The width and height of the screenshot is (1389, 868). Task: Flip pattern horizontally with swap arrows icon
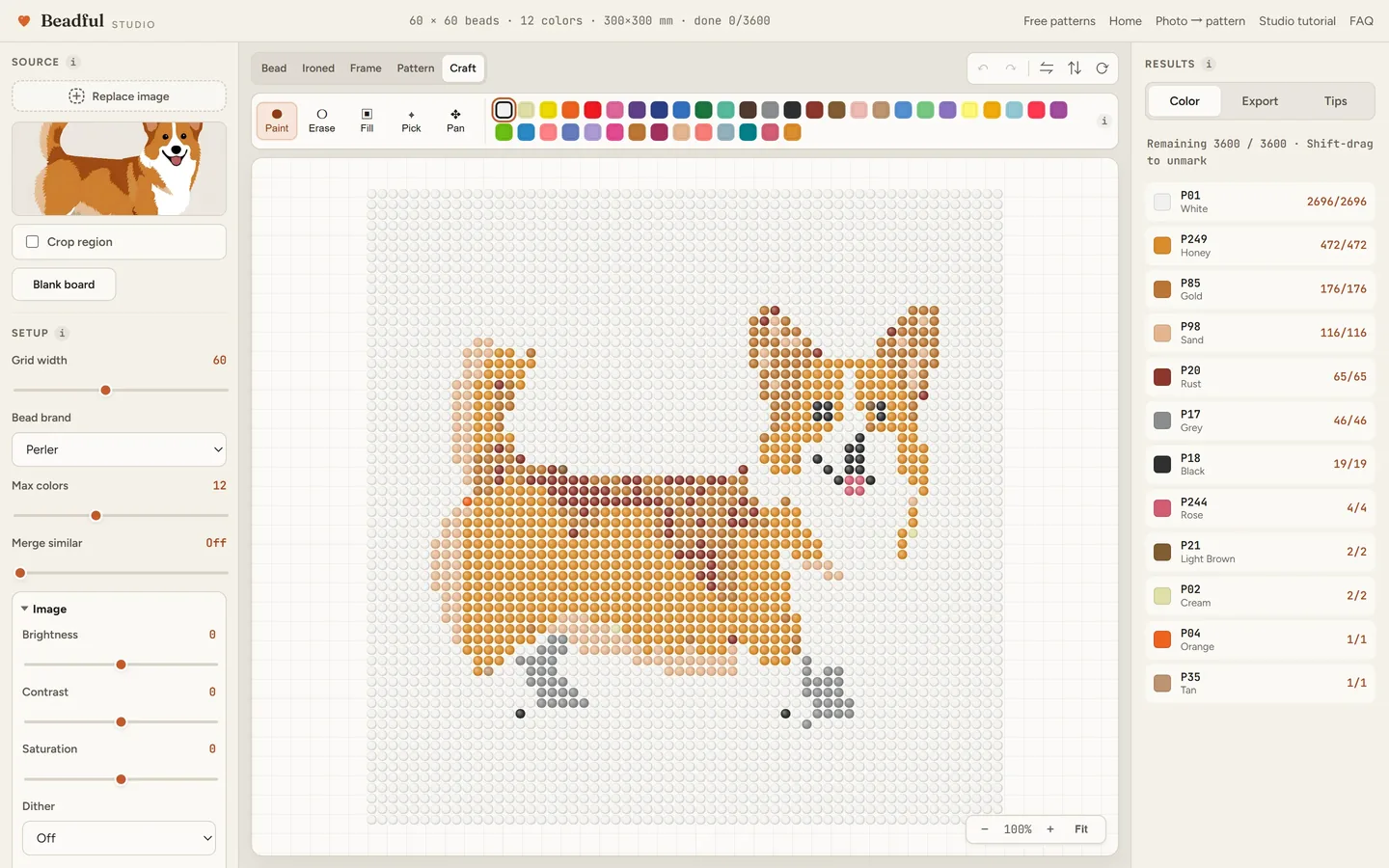click(x=1047, y=68)
